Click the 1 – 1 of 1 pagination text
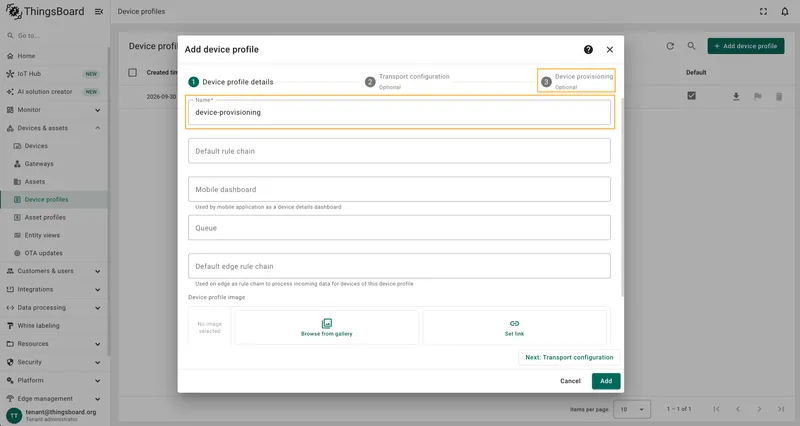This screenshot has height=426, width=800. (x=679, y=409)
